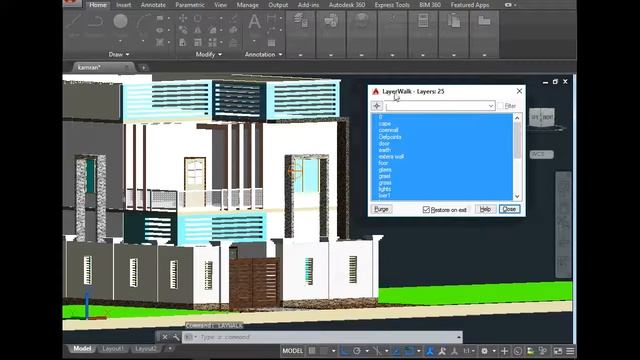Viewport: 640px width, 360px height.
Task: Click the Customization menu icon in status bar
Action: click(570, 351)
